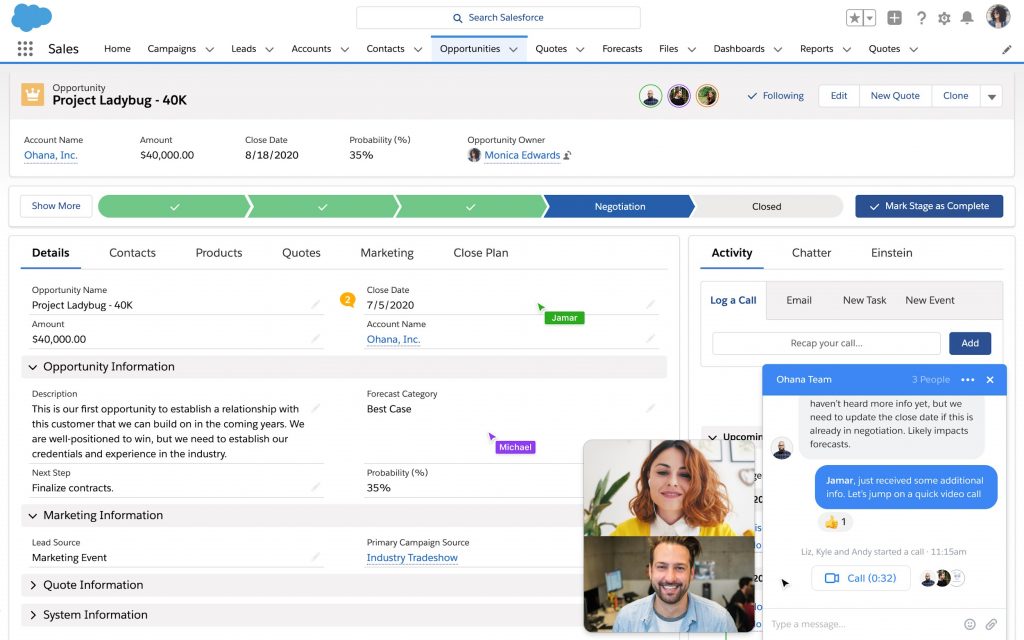Open the Ohana, Inc. account link

tap(50, 155)
